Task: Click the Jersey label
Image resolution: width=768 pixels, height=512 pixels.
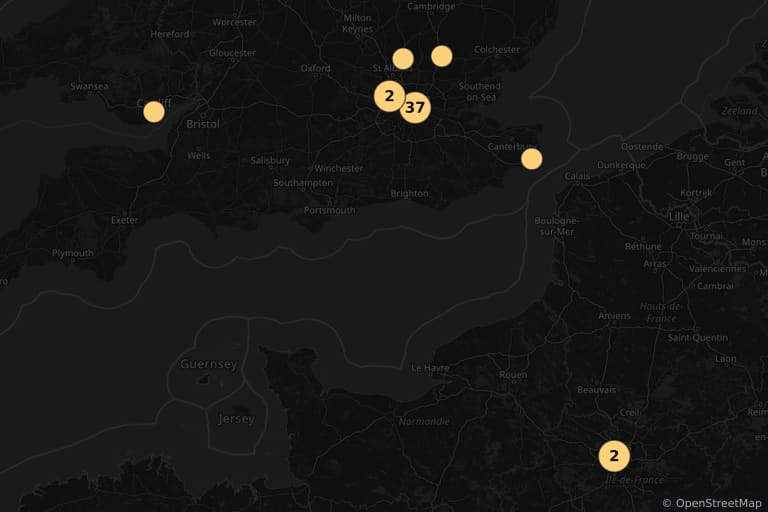Action: point(237,419)
